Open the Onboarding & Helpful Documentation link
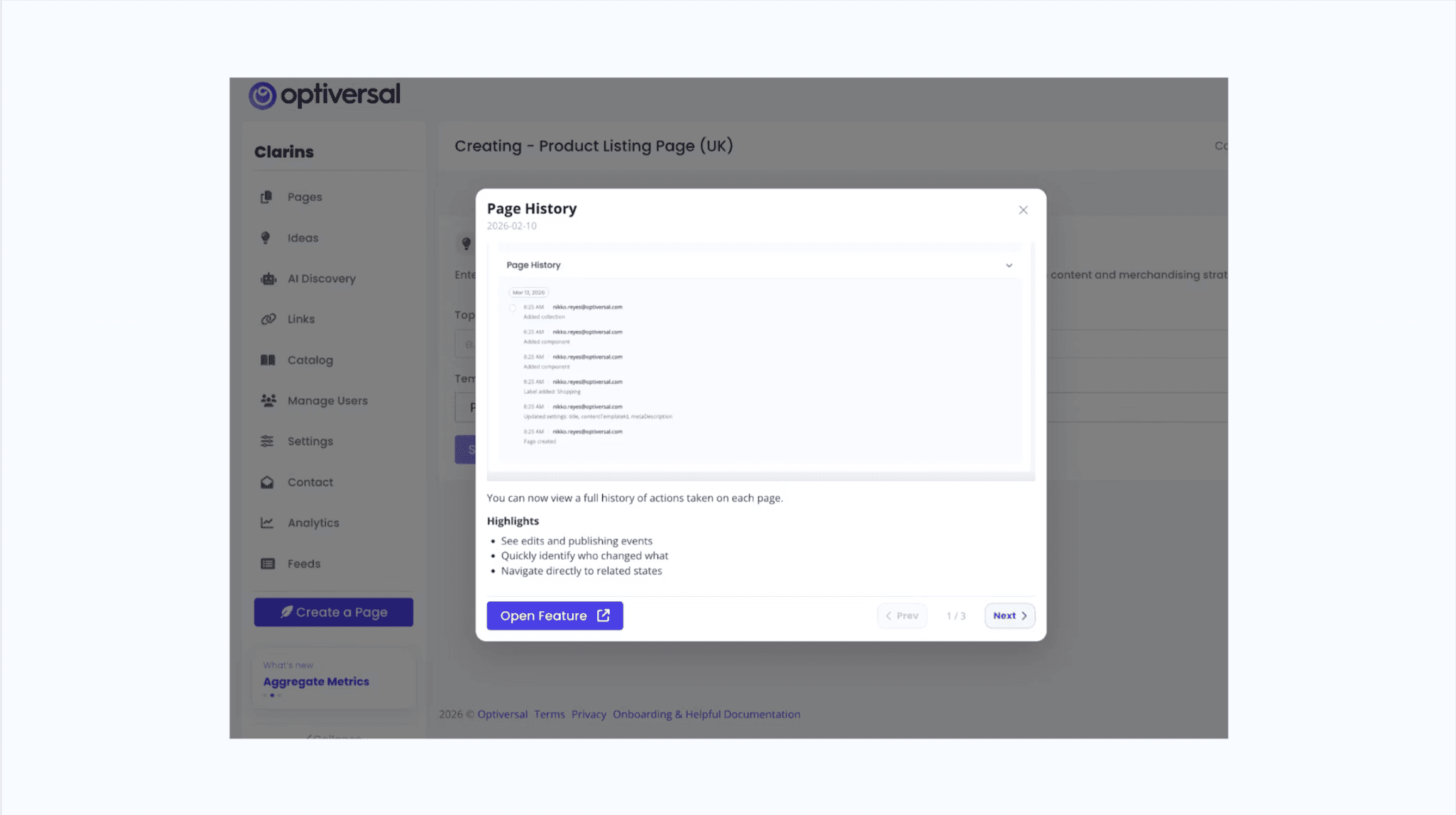The image size is (1456, 815). (706, 714)
